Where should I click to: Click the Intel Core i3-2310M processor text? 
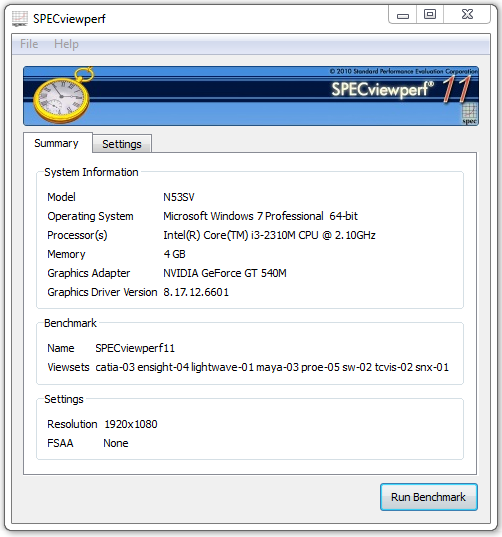269,235
